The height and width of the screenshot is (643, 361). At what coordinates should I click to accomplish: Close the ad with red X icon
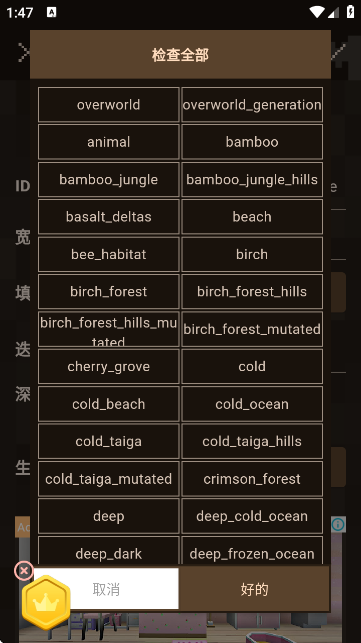[x=24, y=570]
